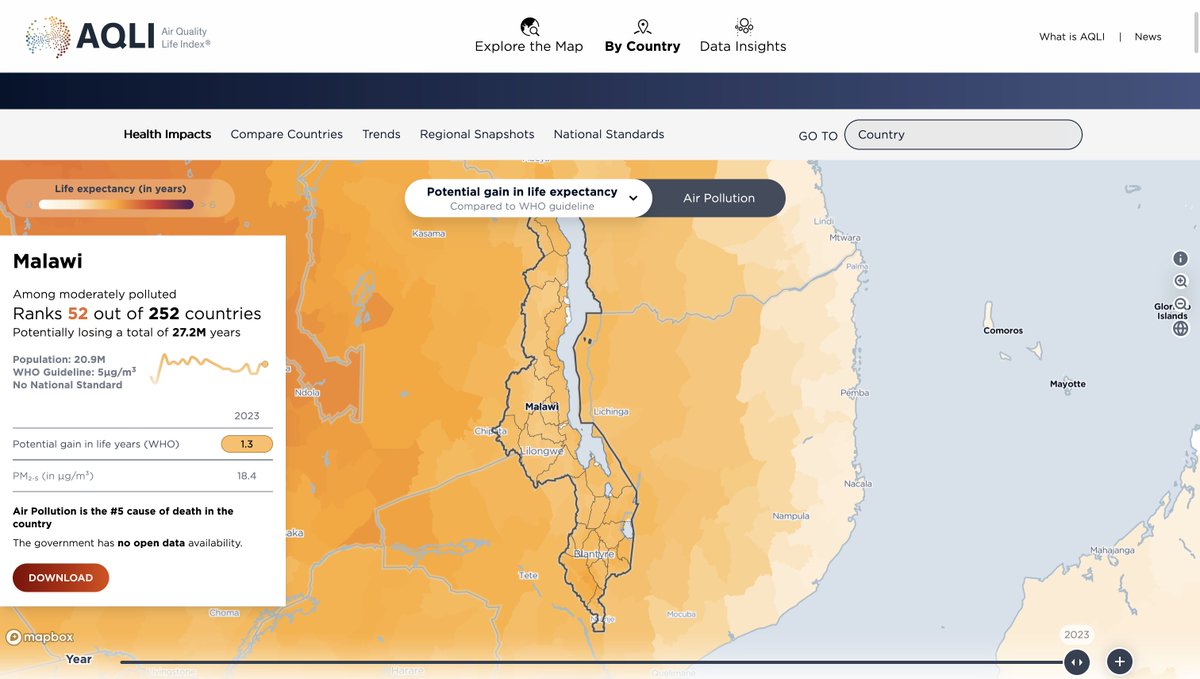The width and height of the screenshot is (1200, 679).
Task: Click the plus button beside the year slider
Action: pos(1118,661)
